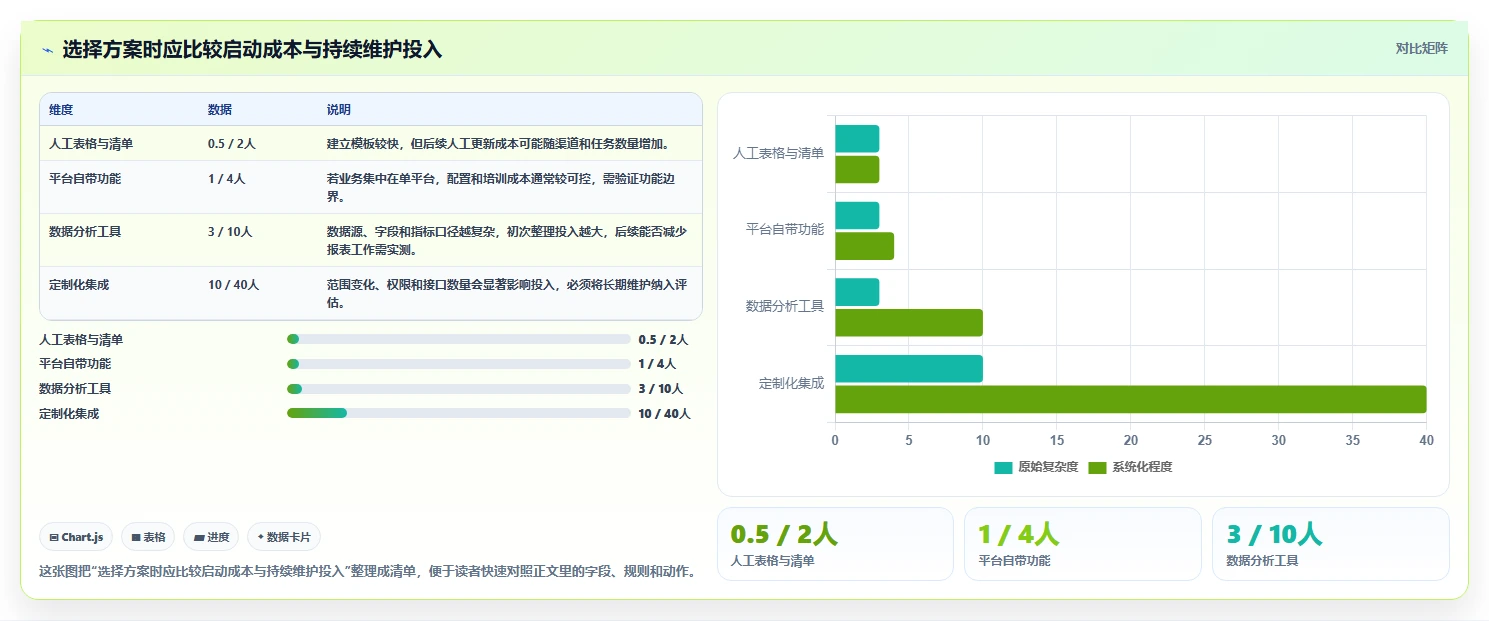Click progress list label 平台自带功能

[75, 364]
